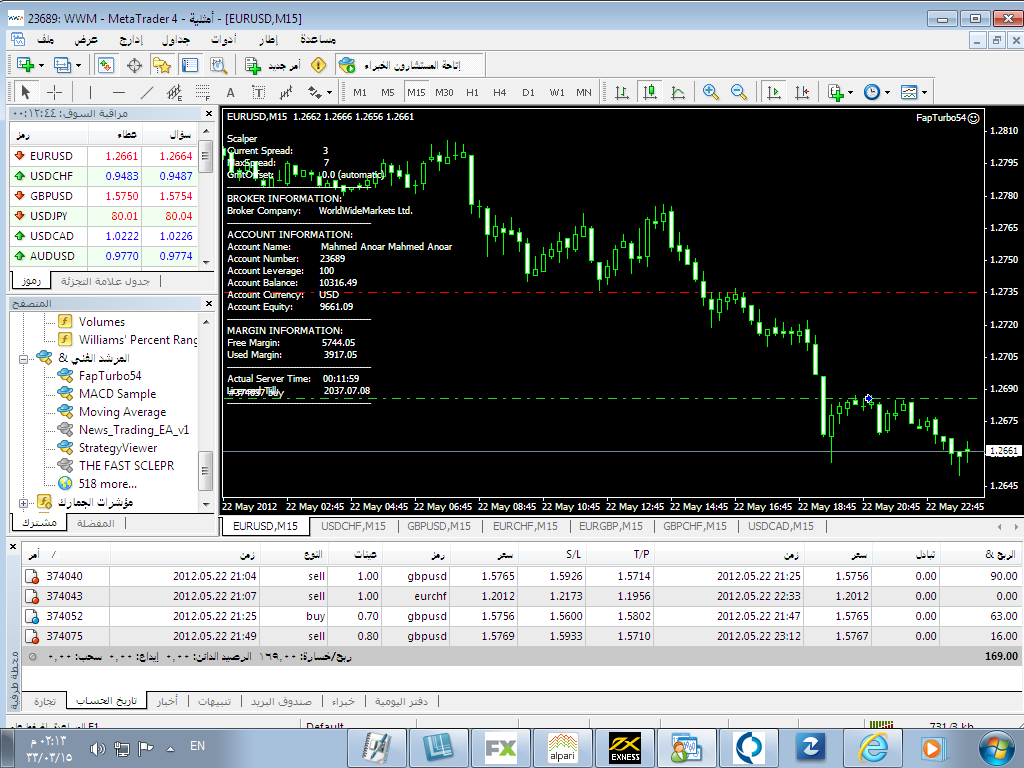Open the أدوات (Tools) menu

point(223,39)
